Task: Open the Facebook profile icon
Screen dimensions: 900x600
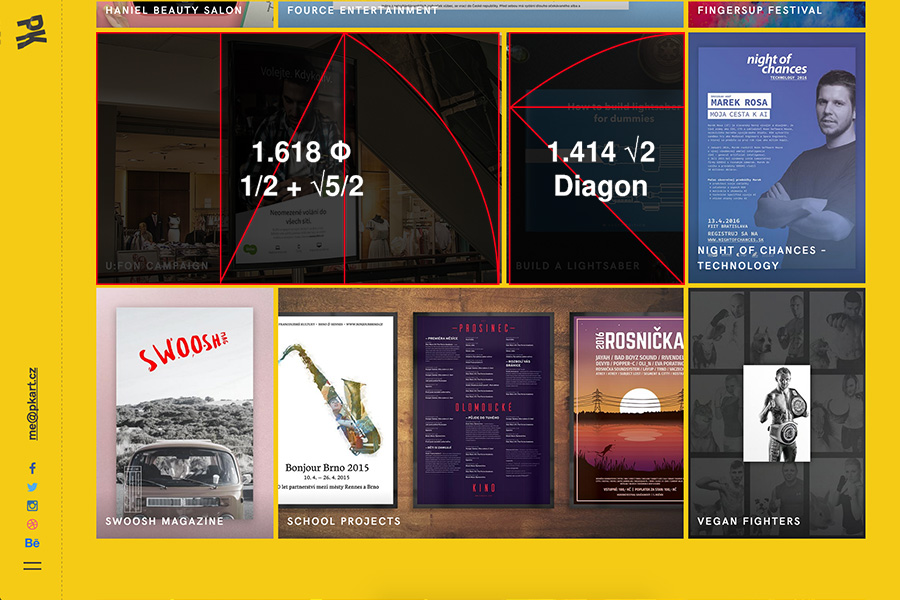Action: 32,468
